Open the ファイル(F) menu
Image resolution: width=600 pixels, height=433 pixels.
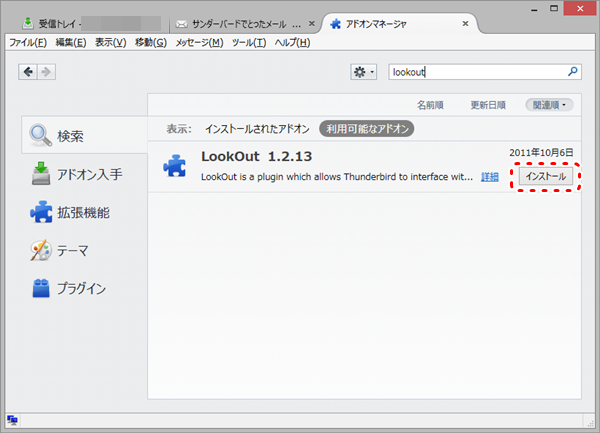pos(28,42)
